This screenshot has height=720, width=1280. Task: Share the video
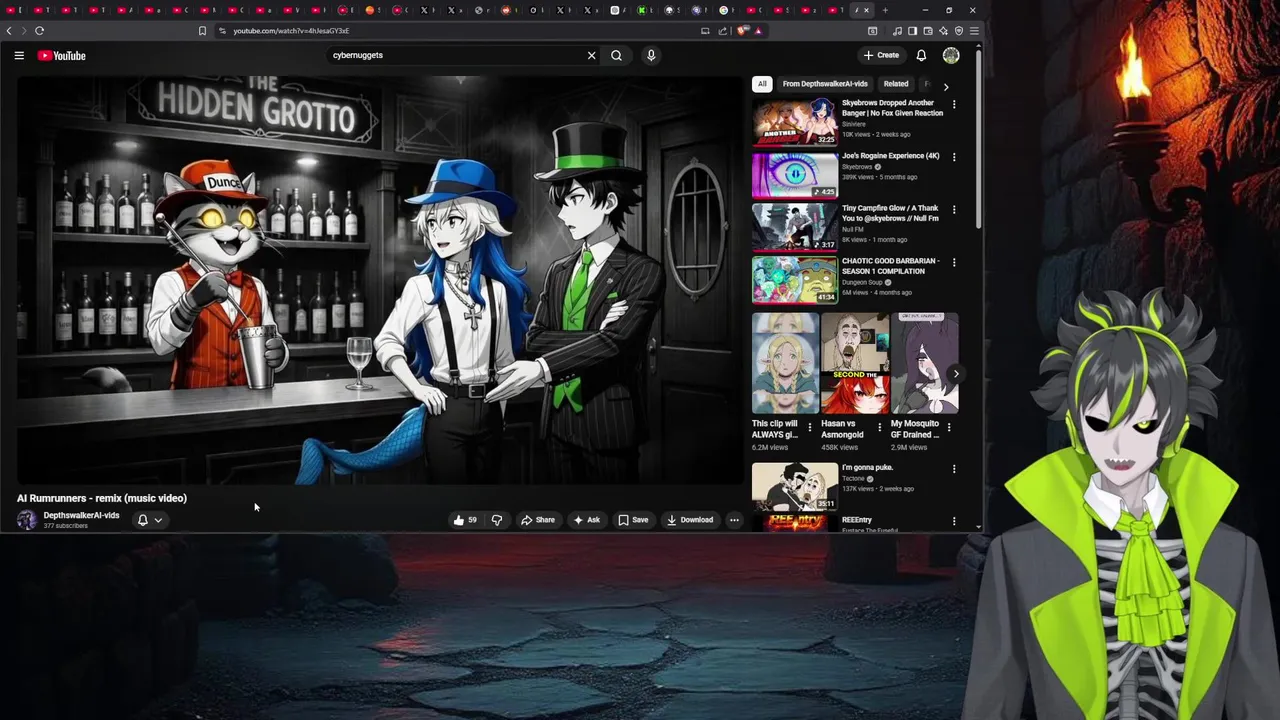click(538, 520)
